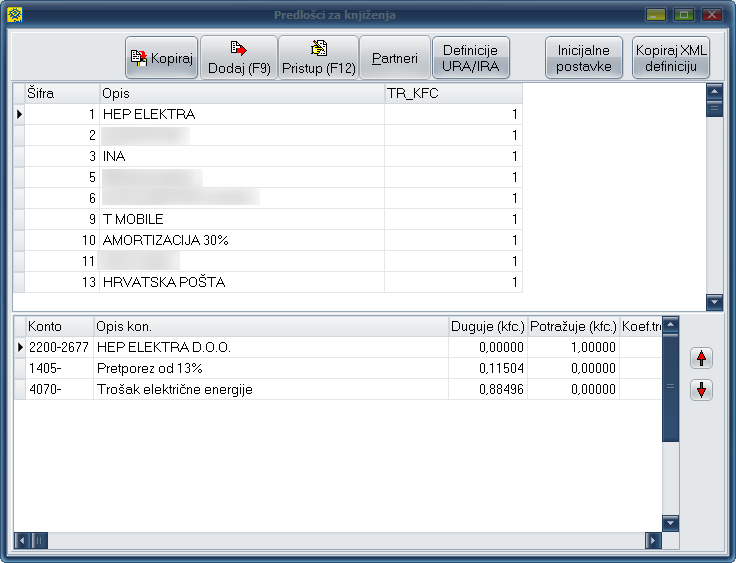Open Pristup (F12) access button

(318, 58)
